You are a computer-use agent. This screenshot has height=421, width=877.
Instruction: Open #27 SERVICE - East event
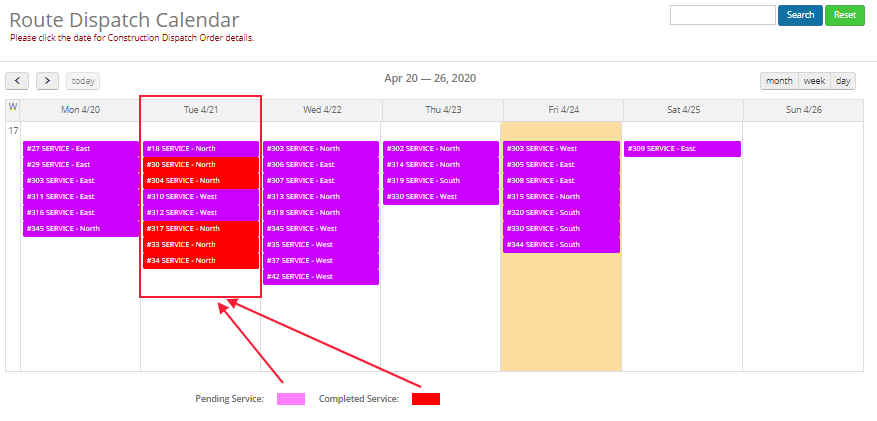[81, 149]
